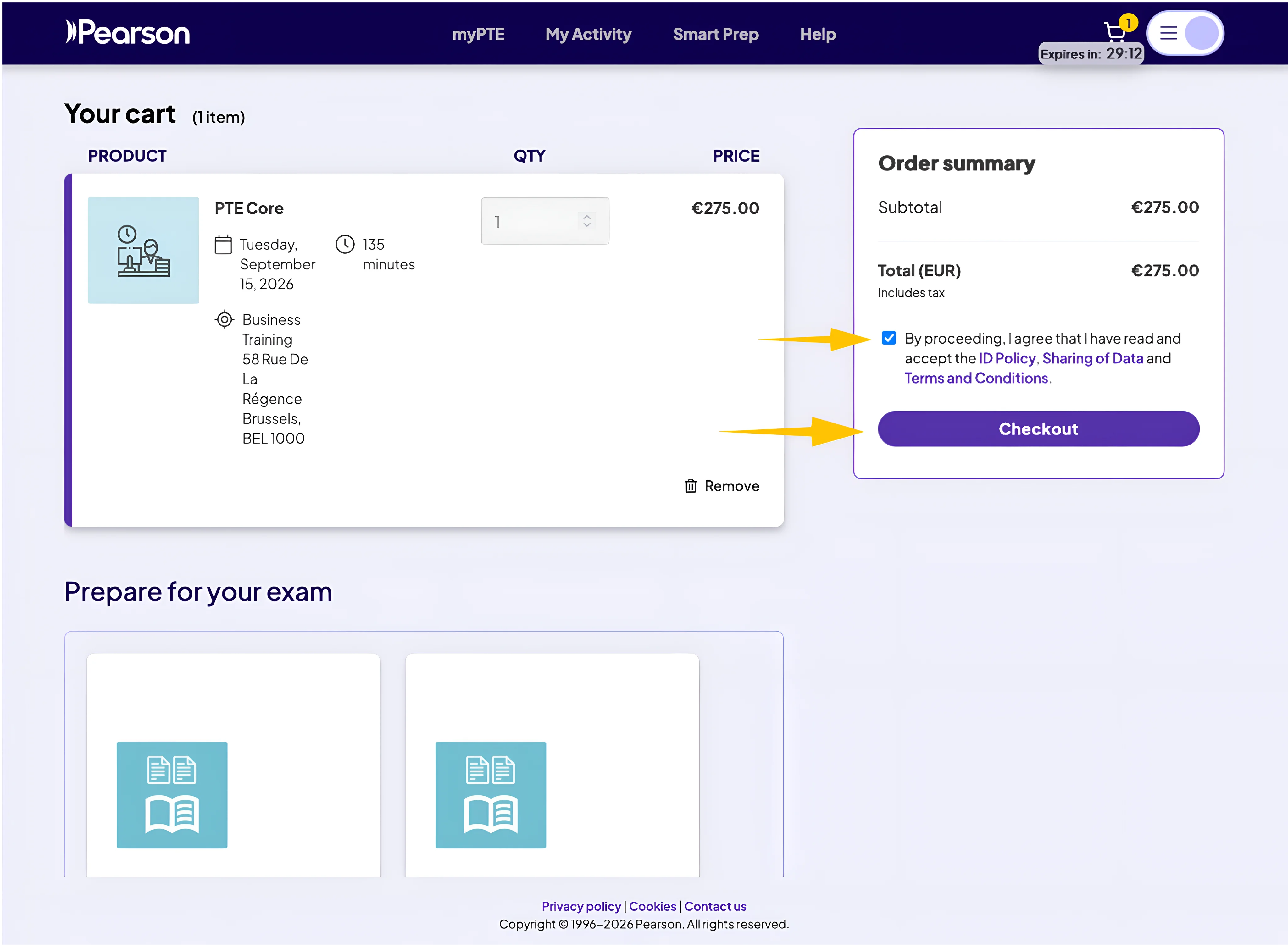Click the Pearson logo
The height and width of the screenshot is (945, 1288).
pyautogui.click(x=128, y=33)
